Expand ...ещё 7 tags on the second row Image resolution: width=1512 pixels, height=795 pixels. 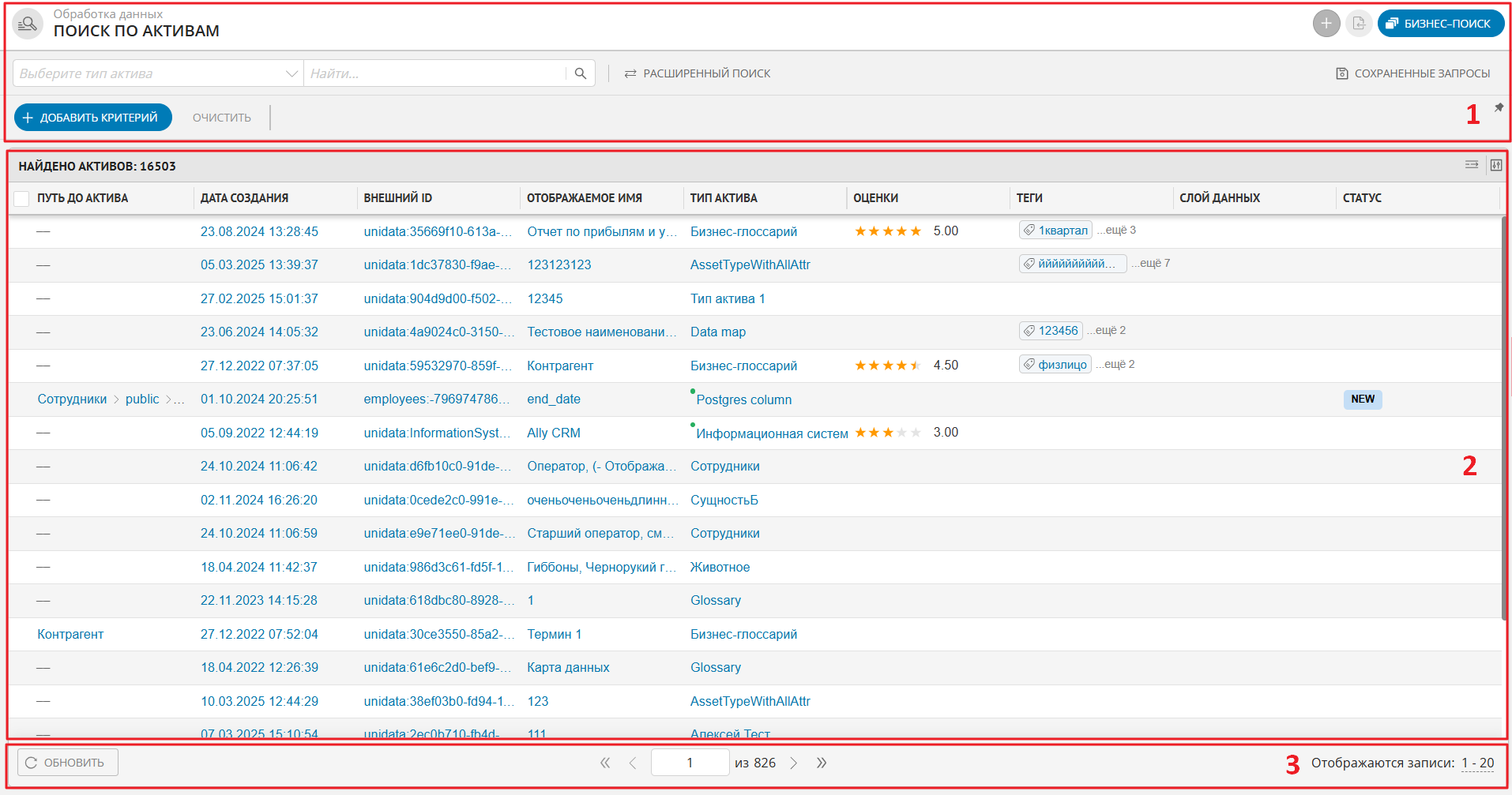(x=1151, y=263)
